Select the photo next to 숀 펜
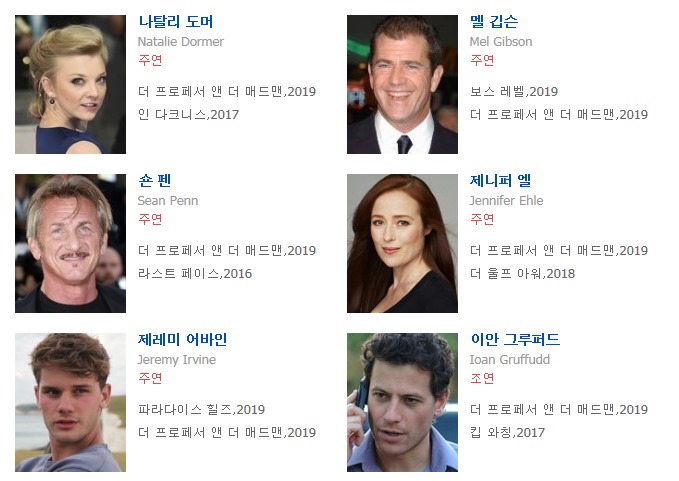Screen dimensions: 679x481 pyautogui.click(x=70, y=243)
